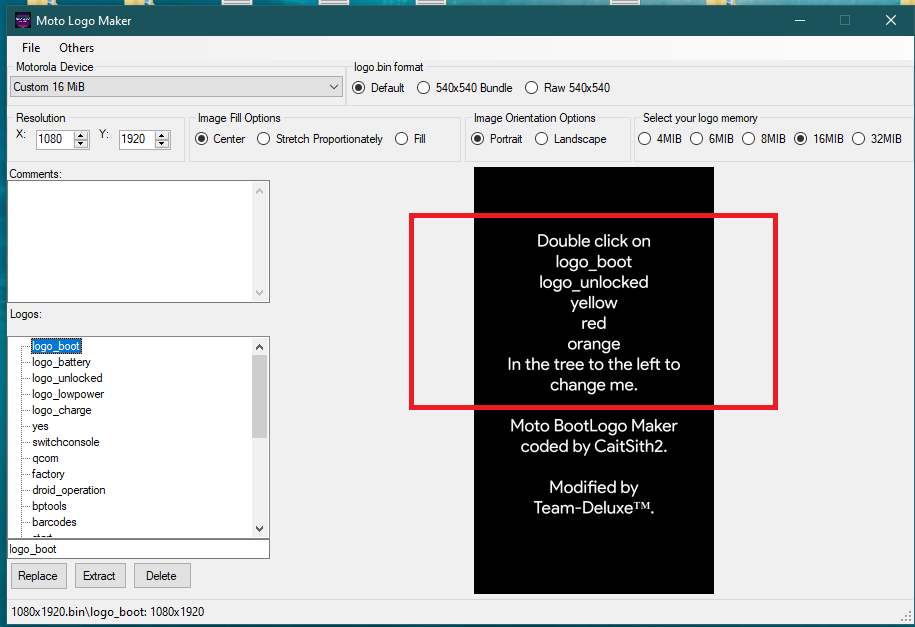Click the Delete button

[x=162, y=576]
